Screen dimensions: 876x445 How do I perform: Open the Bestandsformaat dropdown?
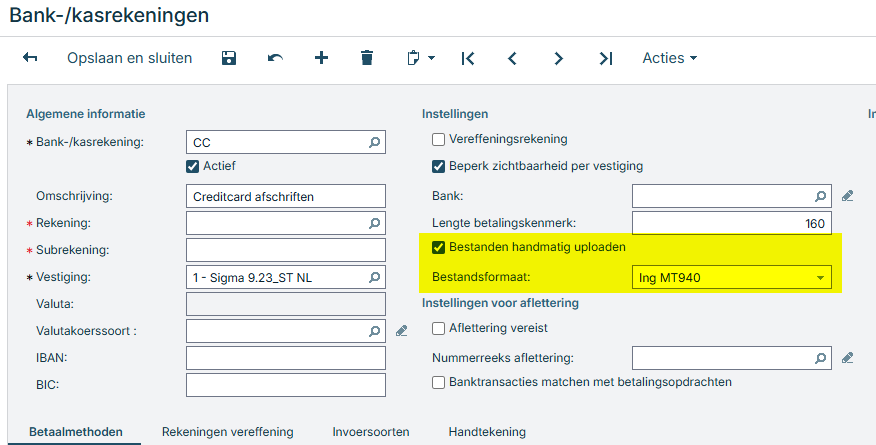click(731, 277)
